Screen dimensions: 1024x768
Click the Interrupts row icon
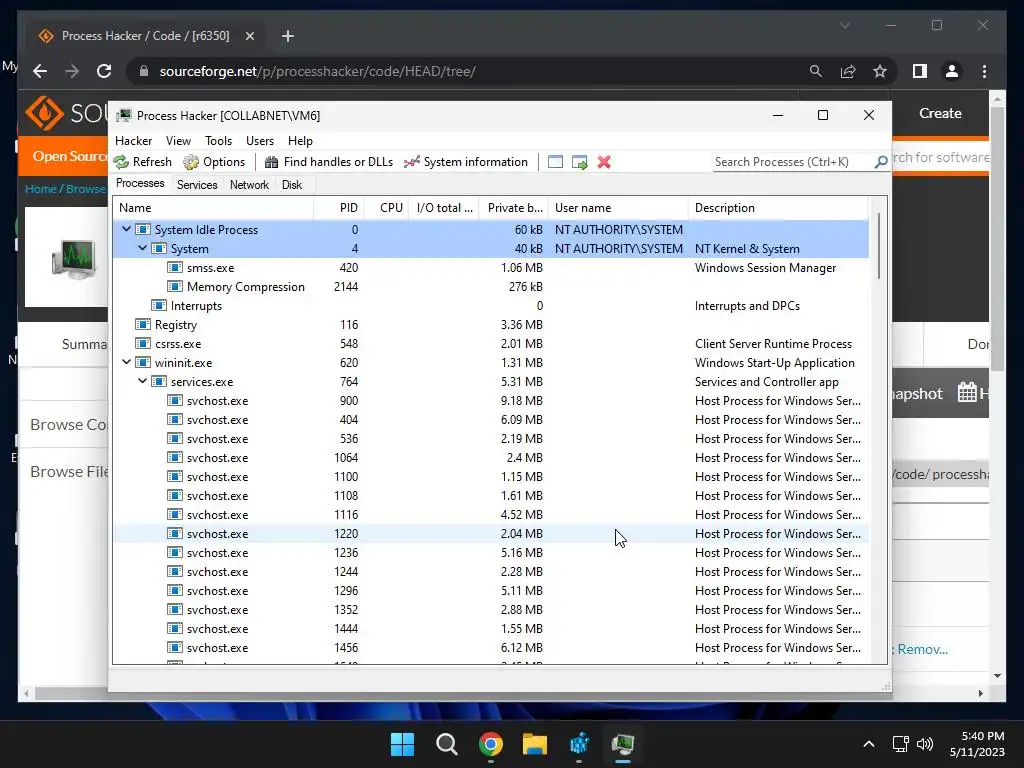click(x=159, y=306)
